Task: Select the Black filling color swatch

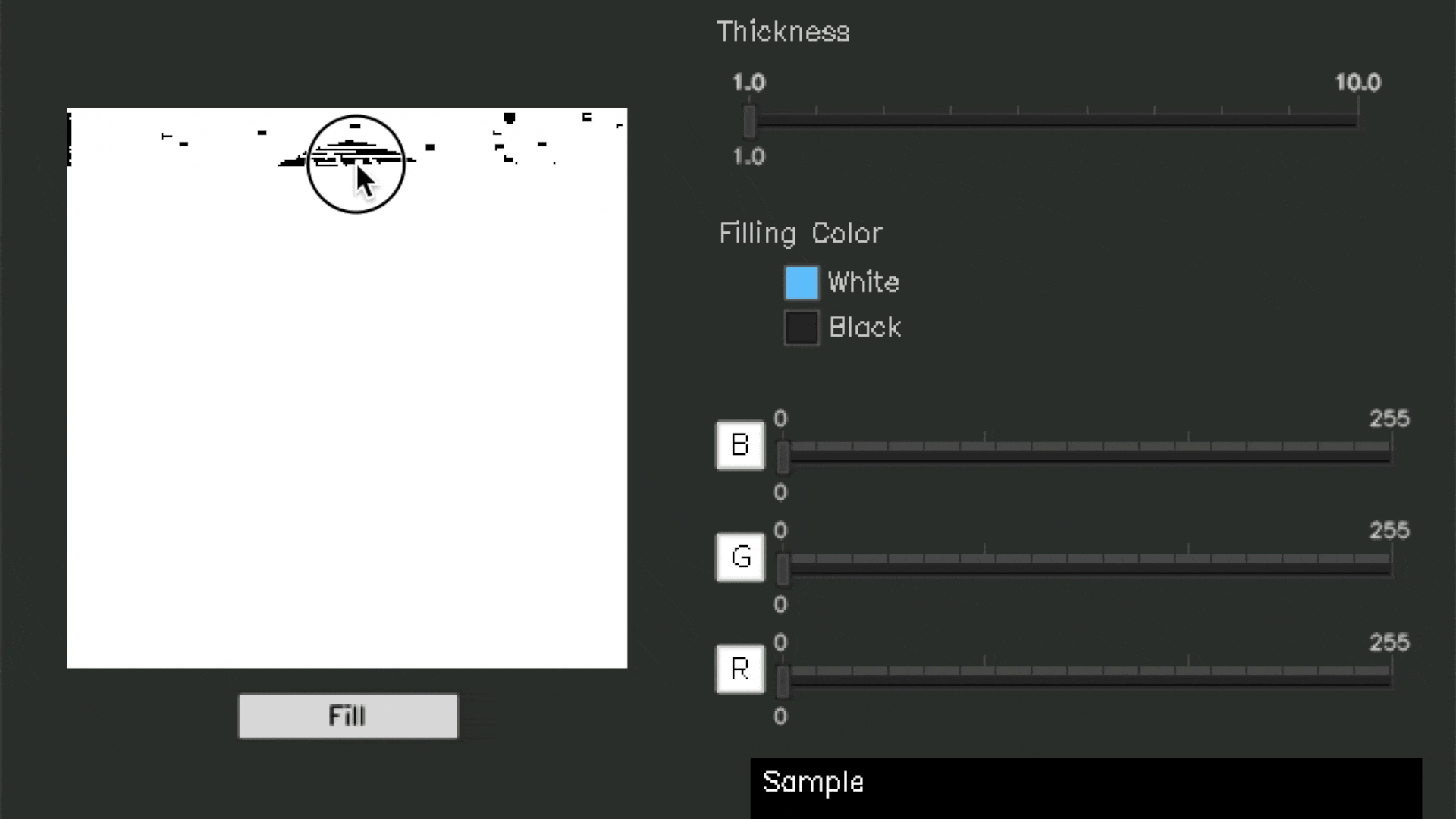Action: [x=802, y=327]
